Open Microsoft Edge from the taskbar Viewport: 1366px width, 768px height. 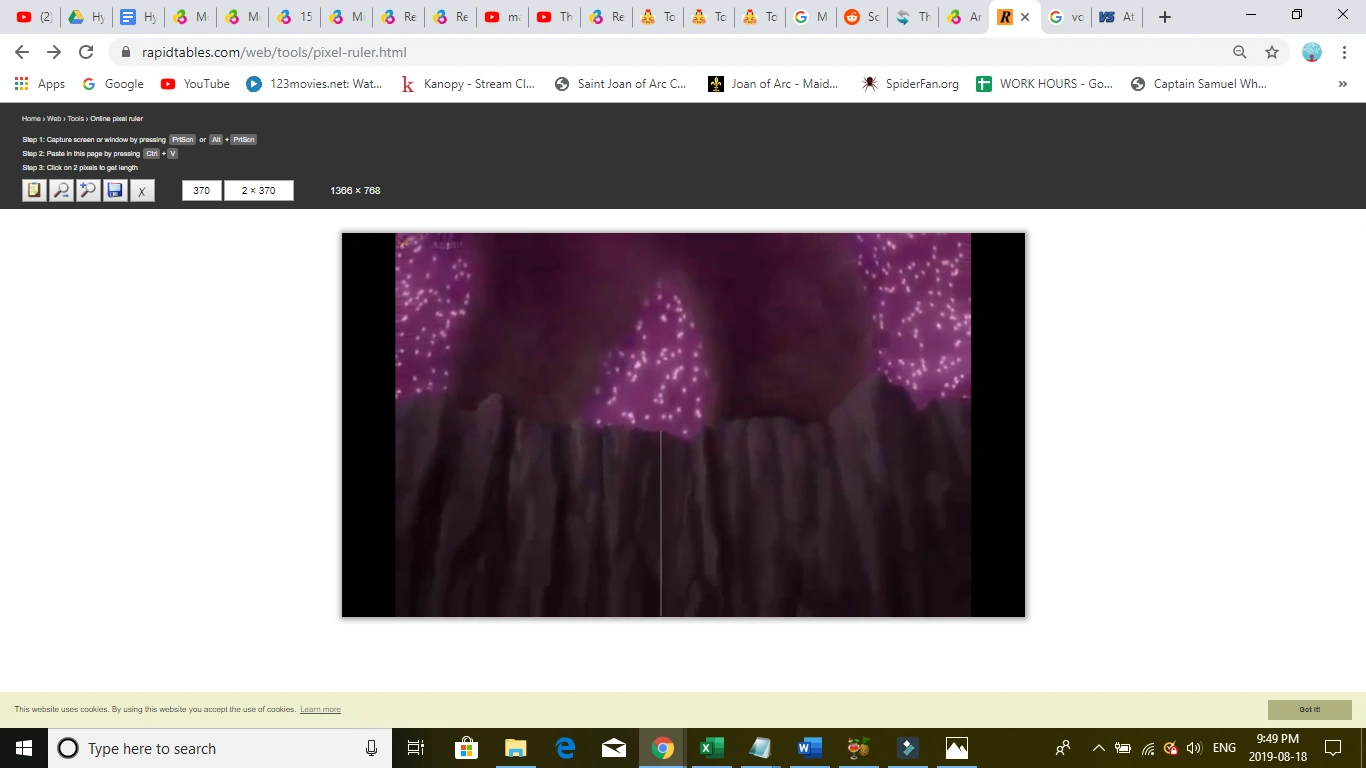(x=564, y=748)
